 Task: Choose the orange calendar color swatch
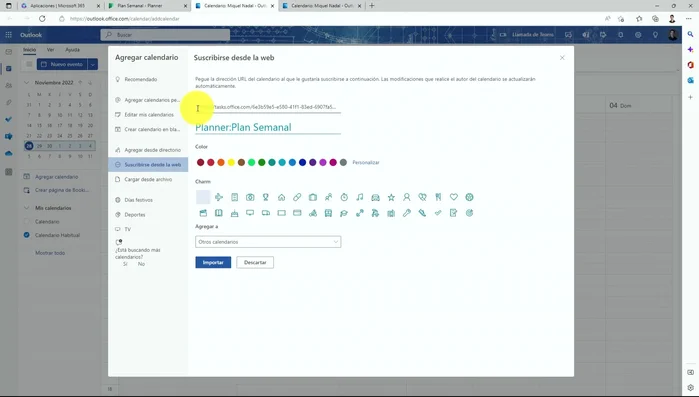tap(221, 163)
